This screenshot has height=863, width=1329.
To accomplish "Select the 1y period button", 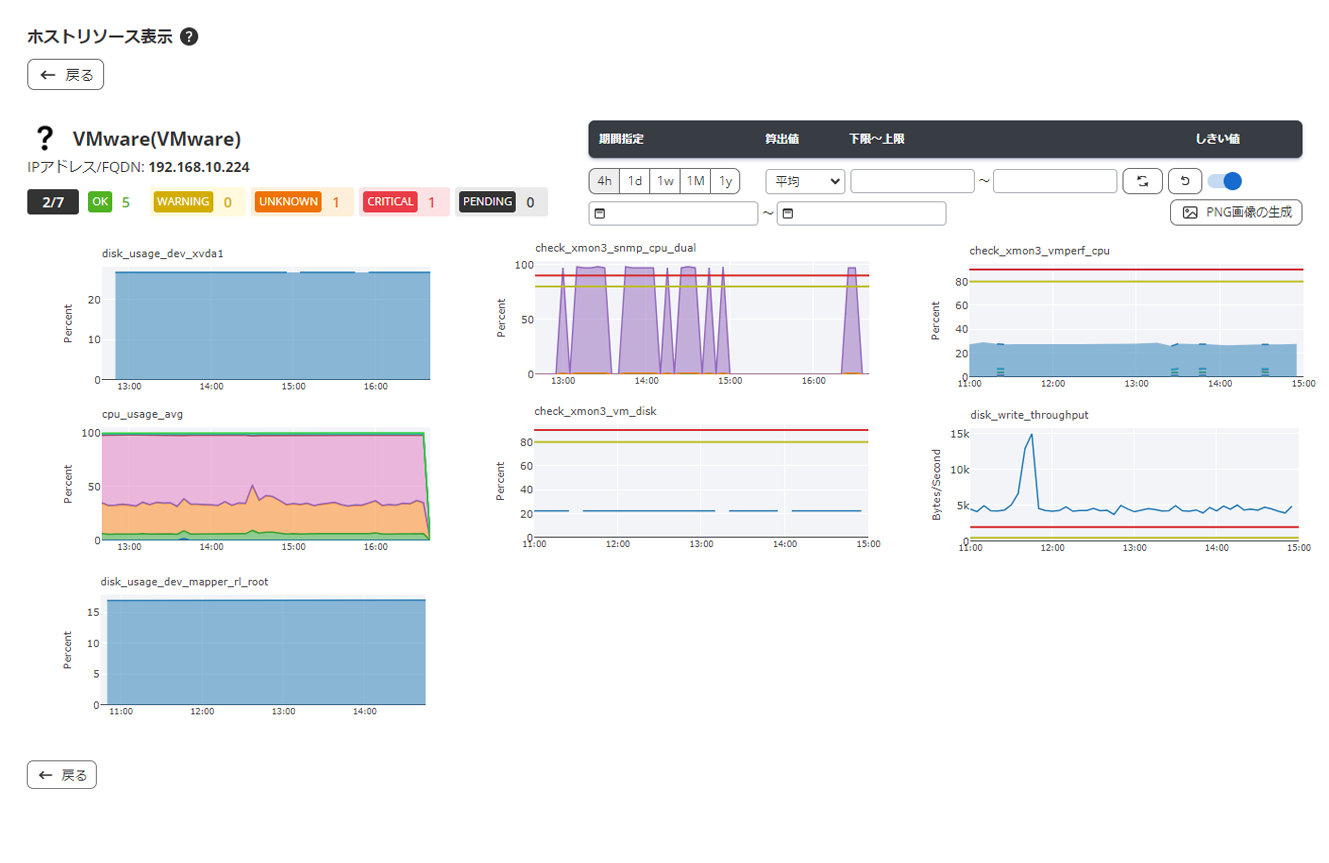I will click(x=726, y=181).
